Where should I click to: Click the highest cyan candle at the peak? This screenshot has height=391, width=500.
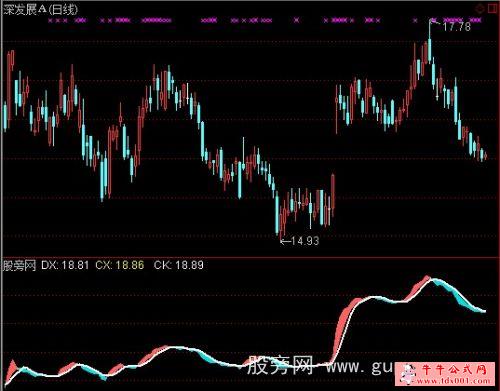(429, 51)
